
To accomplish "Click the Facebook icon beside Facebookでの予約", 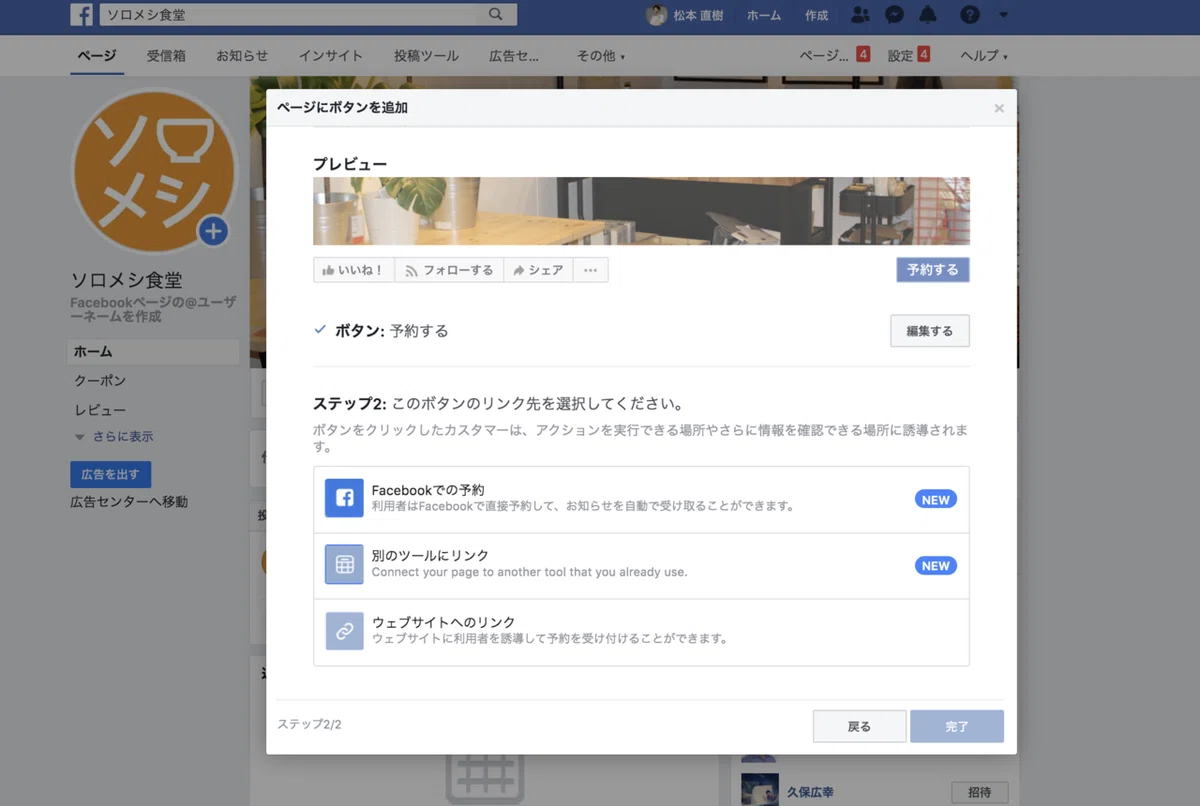I will click(344, 498).
